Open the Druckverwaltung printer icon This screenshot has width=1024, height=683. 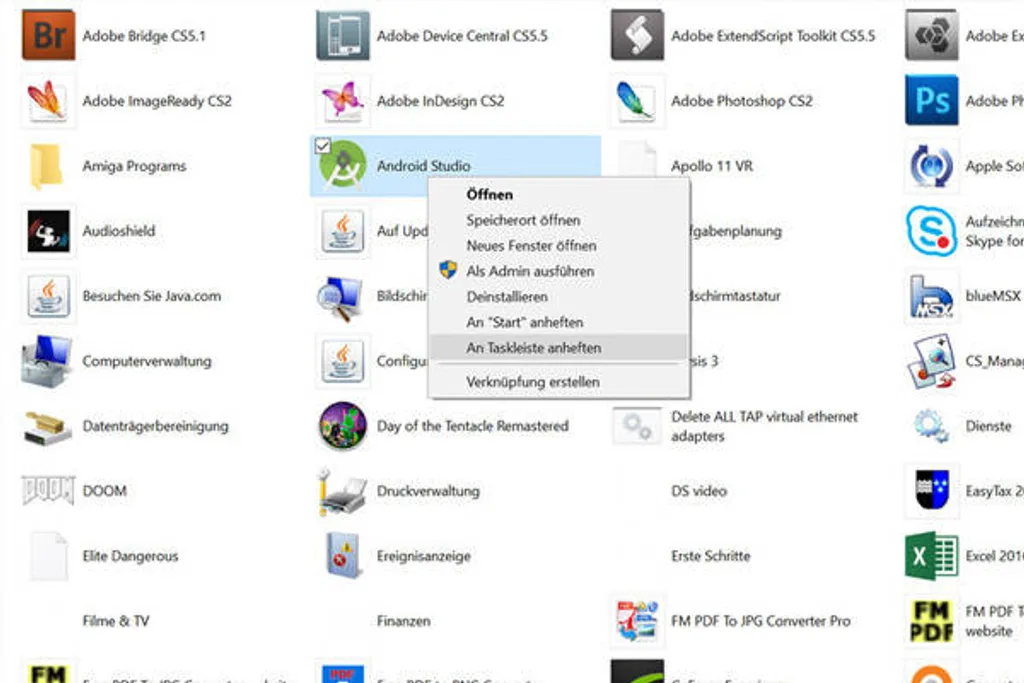coord(342,491)
